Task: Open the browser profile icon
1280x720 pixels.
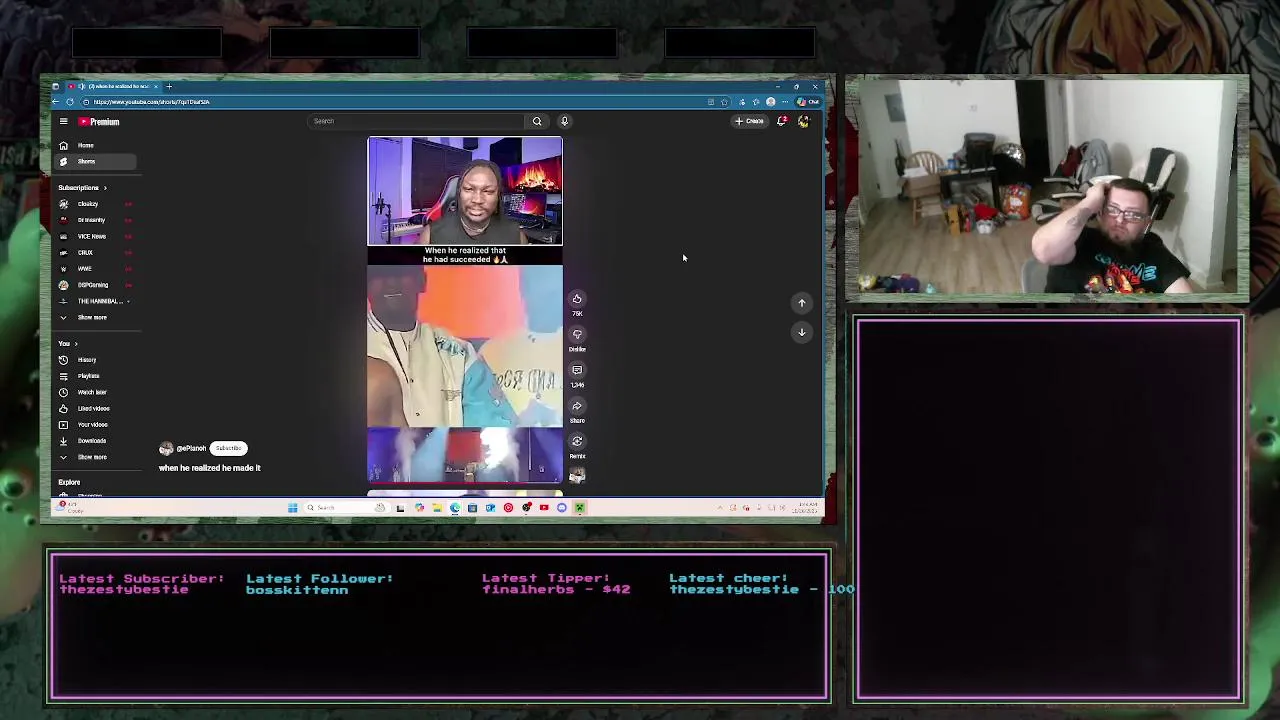Action: 770,102
